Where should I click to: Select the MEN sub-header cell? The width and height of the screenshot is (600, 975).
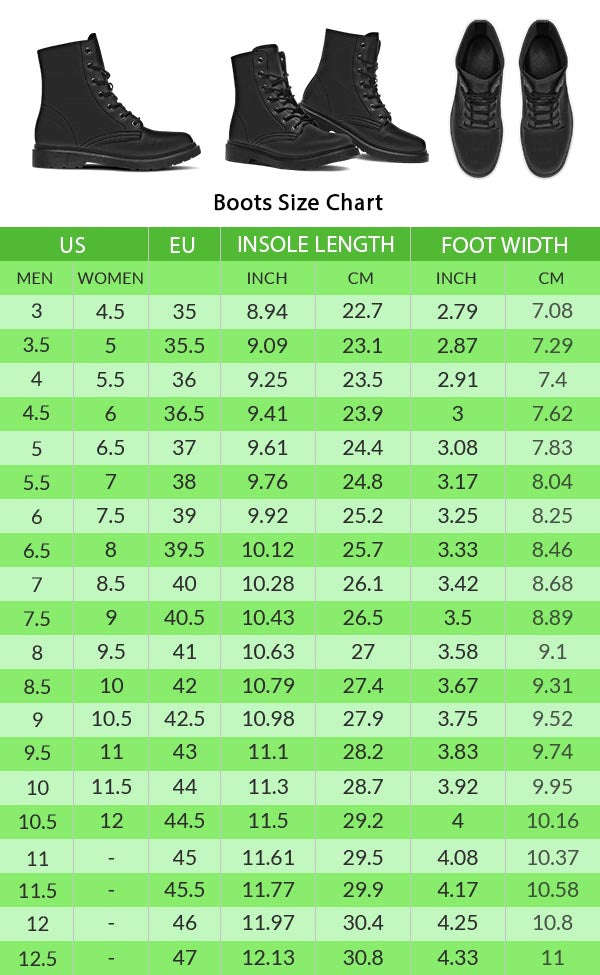pos(35,278)
